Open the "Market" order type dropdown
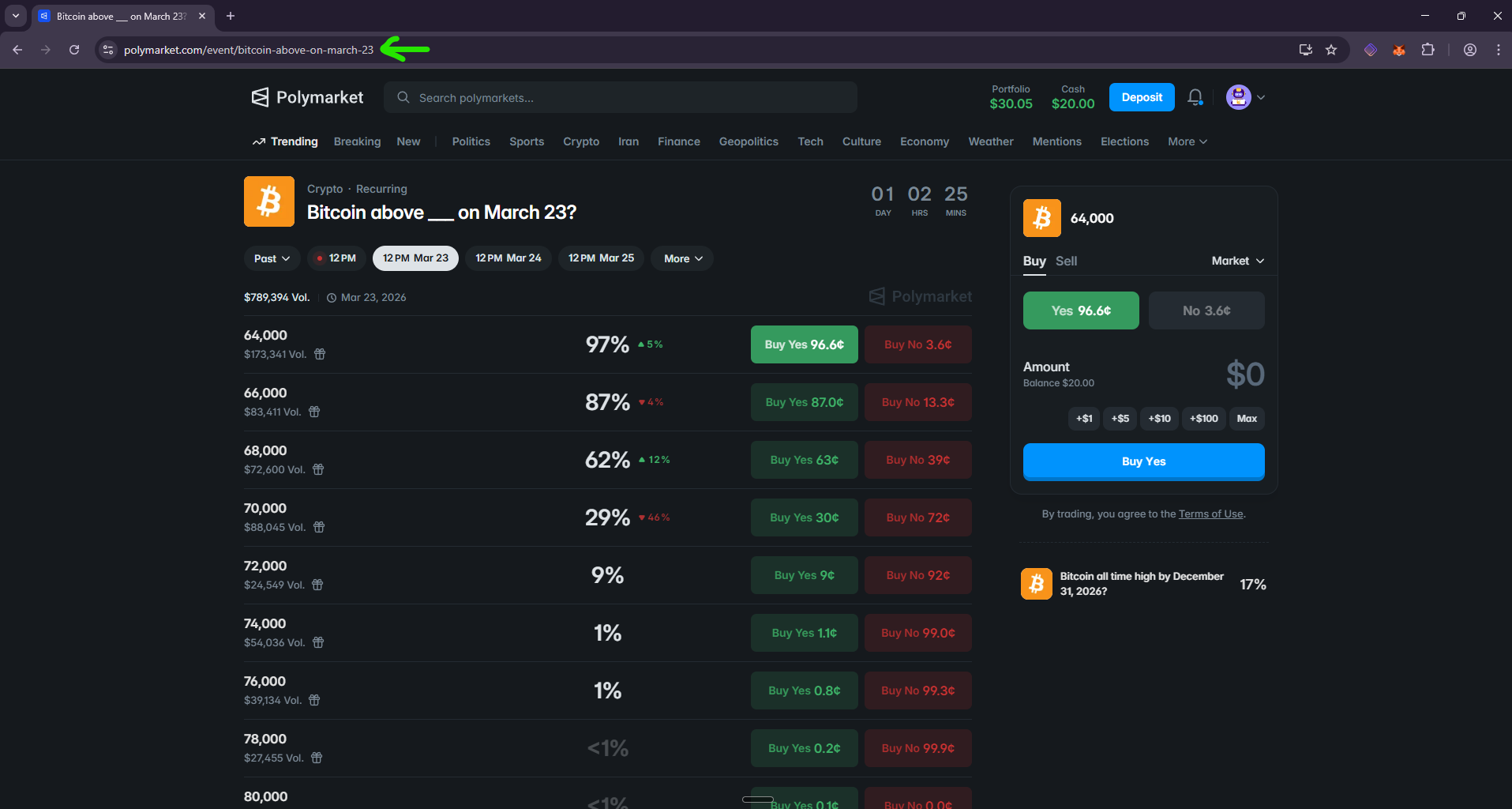This screenshot has width=1512, height=809. pyautogui.click(x=1236, y=260)
